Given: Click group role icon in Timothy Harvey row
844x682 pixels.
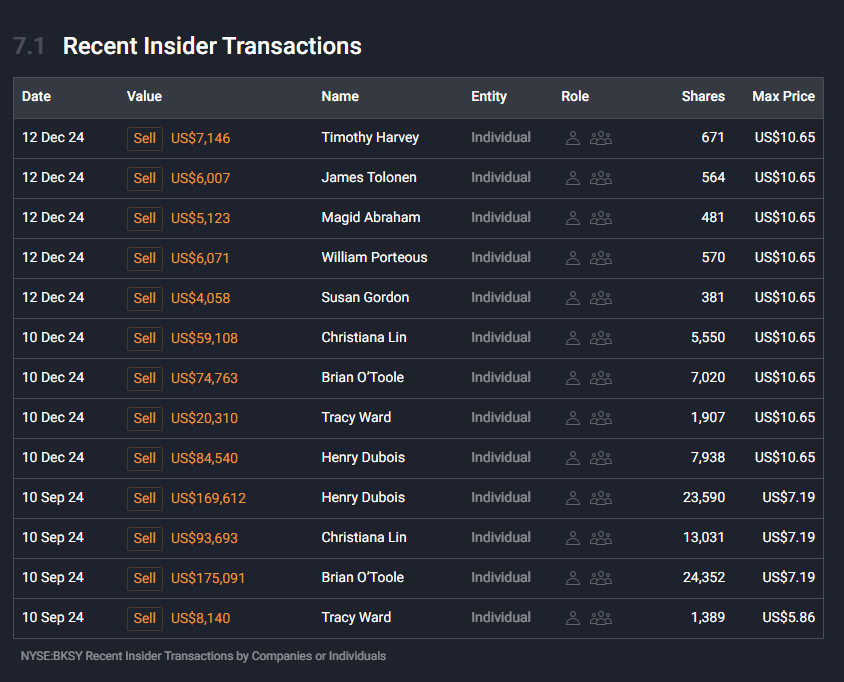Looking at the screenshot, I should tap(601, 138).
